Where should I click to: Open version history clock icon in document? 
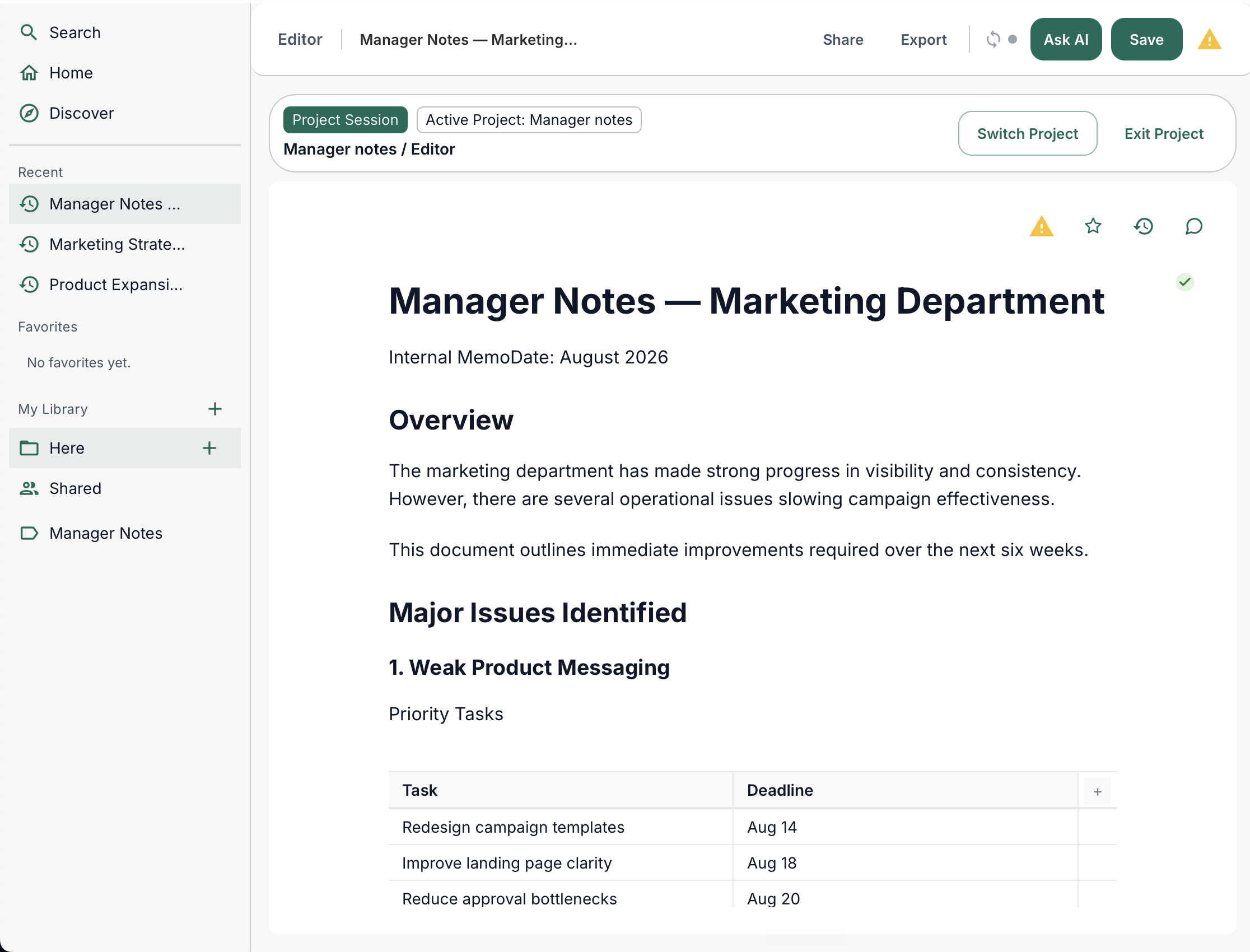coord(1144,226)
